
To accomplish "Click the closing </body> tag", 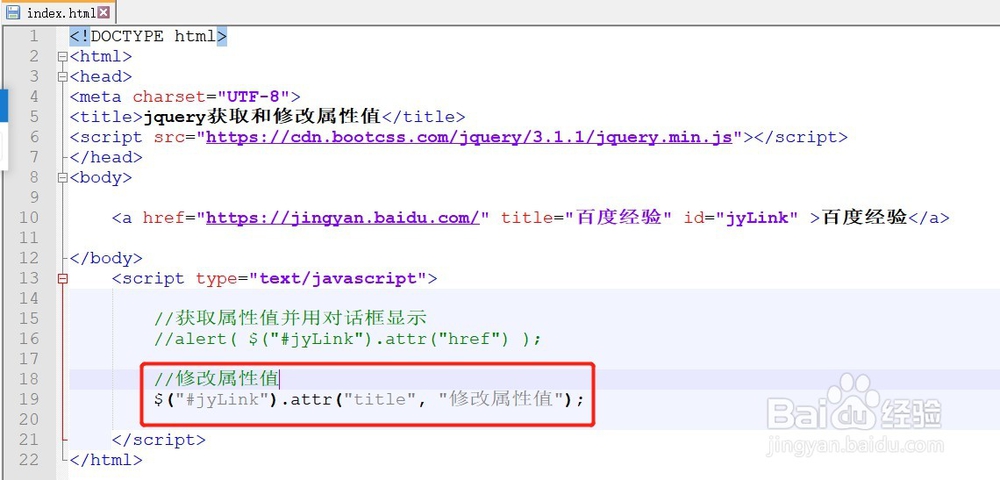I will click(106, 258).
